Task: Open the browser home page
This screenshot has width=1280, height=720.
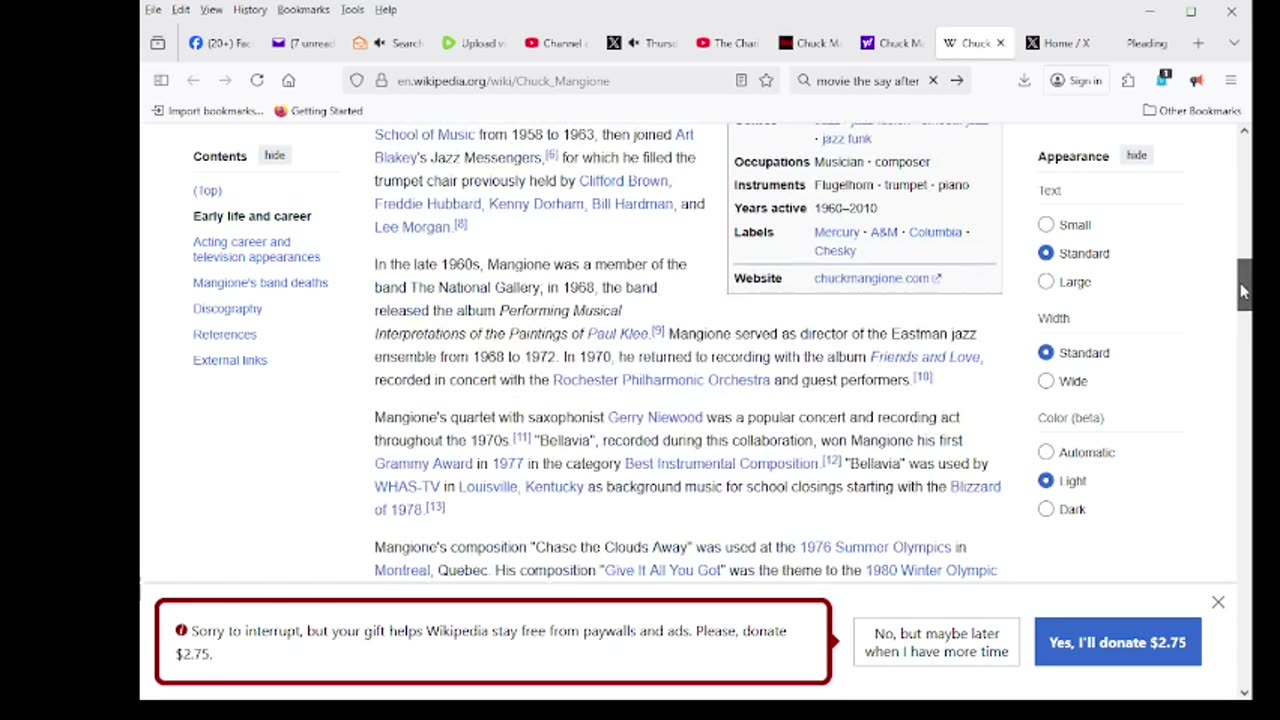Action: (x=289, y=80)
